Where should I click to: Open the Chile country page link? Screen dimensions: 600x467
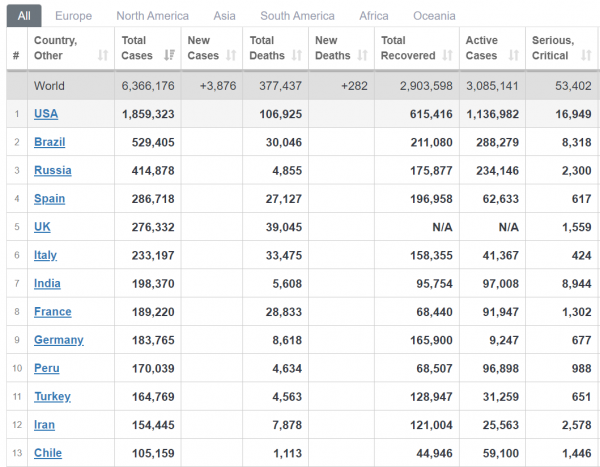click(48, 453)
